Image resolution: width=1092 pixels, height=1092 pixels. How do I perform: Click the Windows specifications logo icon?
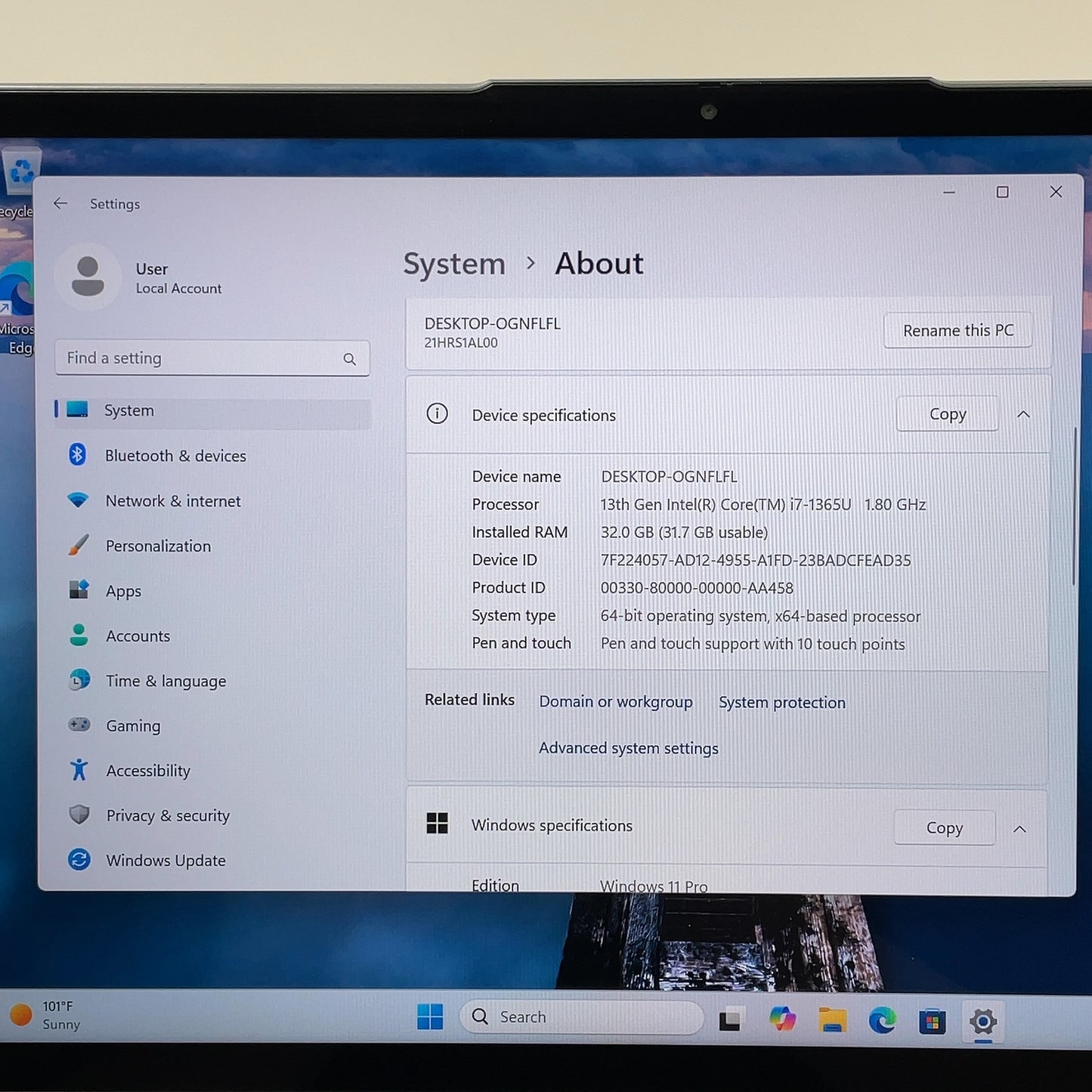click(x=437, y=824)
